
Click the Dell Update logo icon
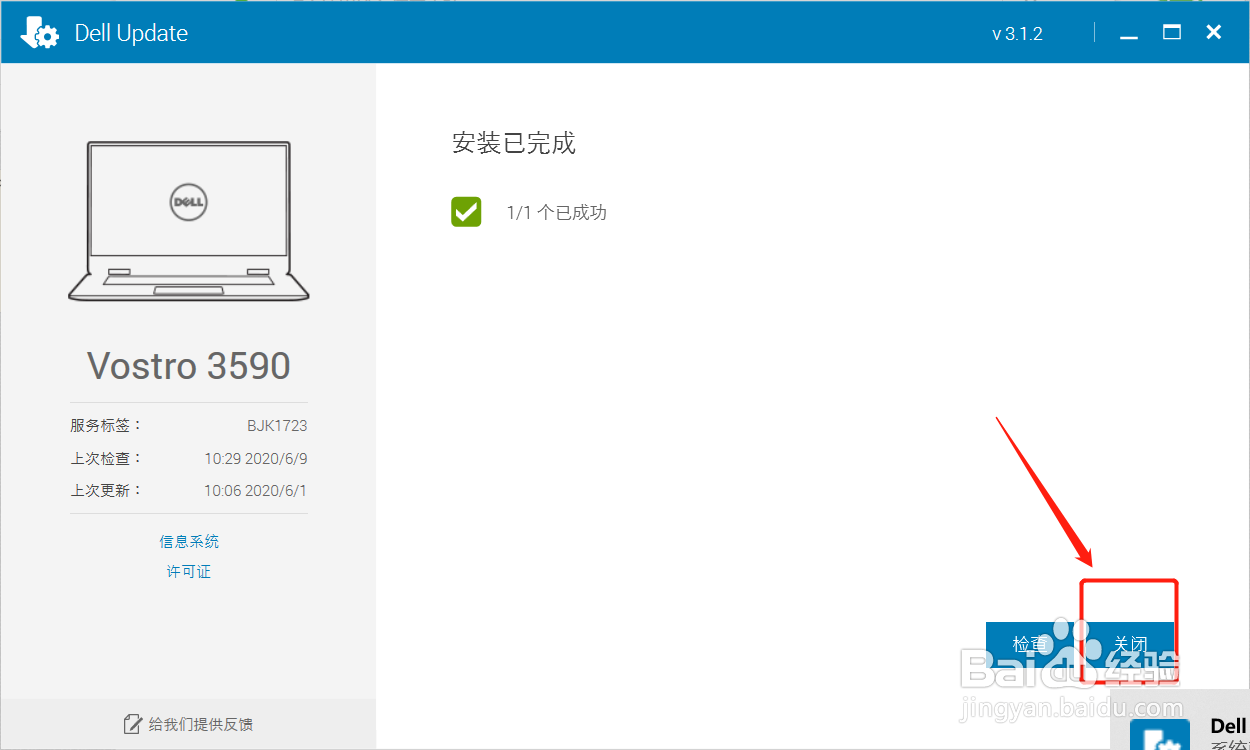click(40, 33)
